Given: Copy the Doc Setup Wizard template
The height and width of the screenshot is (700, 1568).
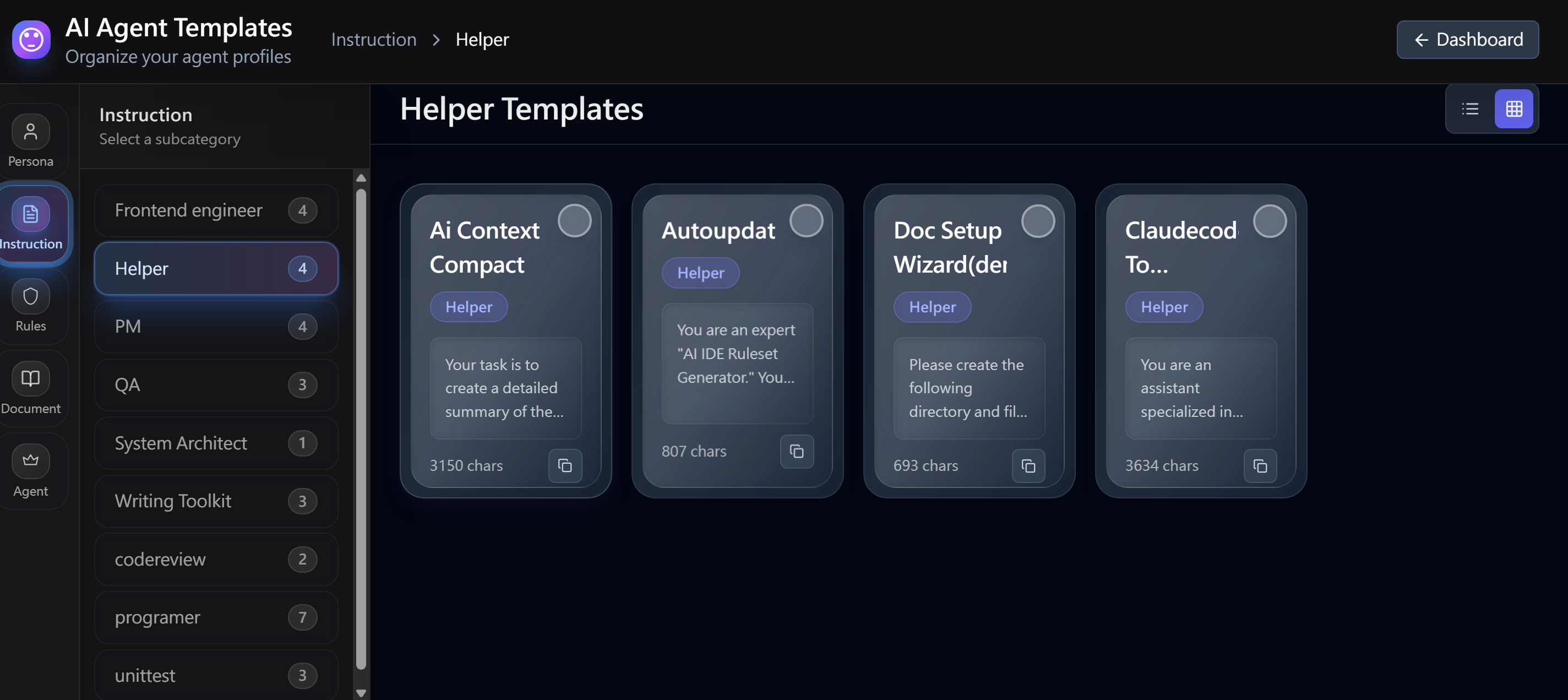Looking at the screenshot, I should pos(1028,466).
